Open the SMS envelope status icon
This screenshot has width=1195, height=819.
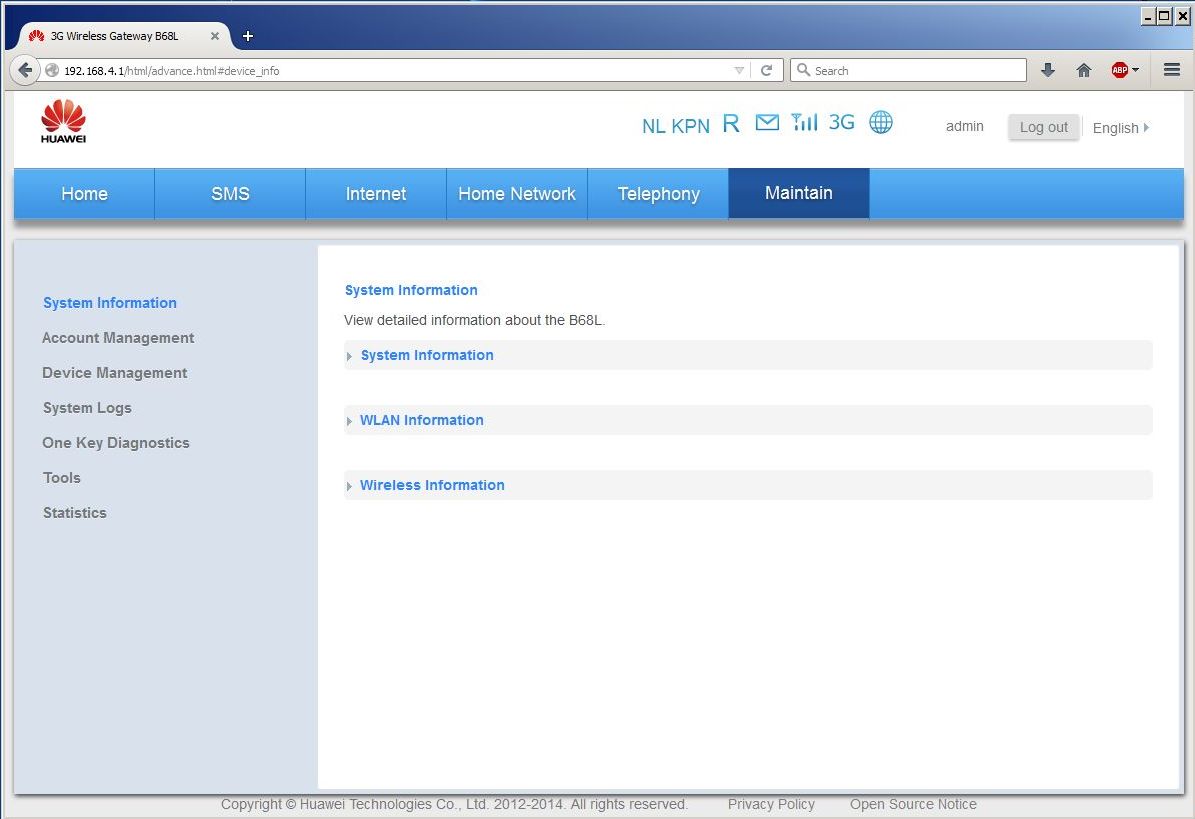tap(767, 123)
